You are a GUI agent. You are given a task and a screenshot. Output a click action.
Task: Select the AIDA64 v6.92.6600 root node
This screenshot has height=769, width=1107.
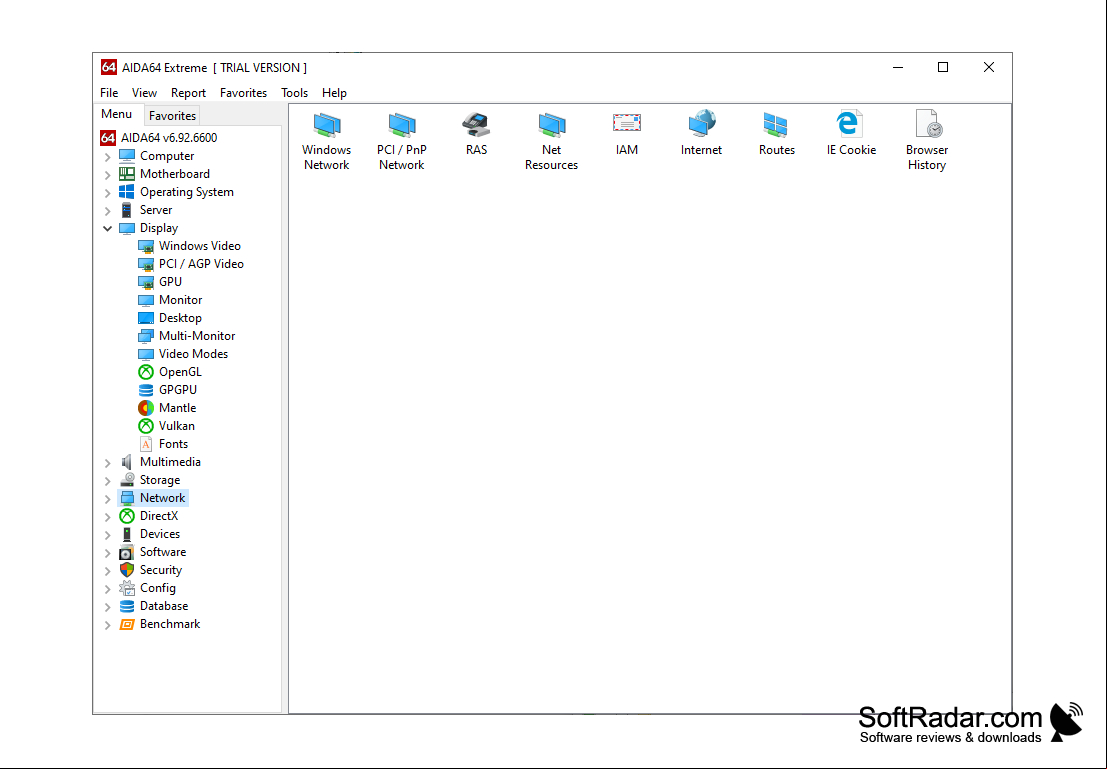tap(169, 138)
